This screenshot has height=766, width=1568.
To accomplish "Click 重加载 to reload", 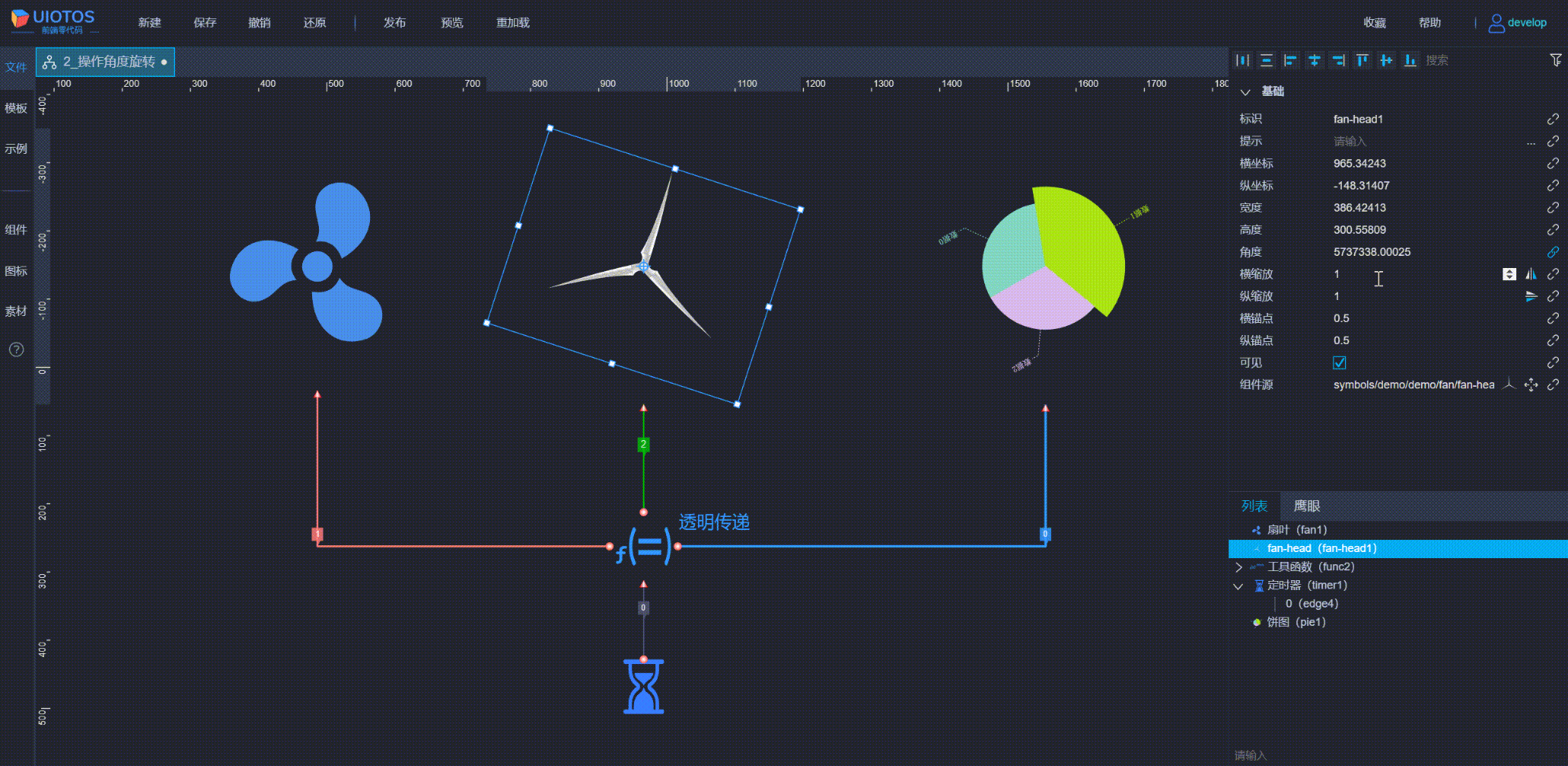I will (513, 23).
